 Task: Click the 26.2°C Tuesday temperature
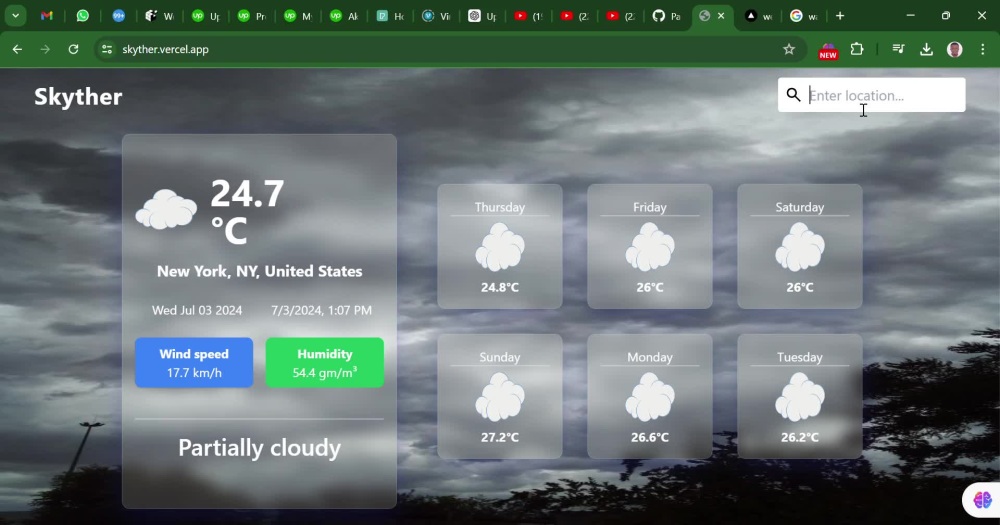(x=800, y=438)
